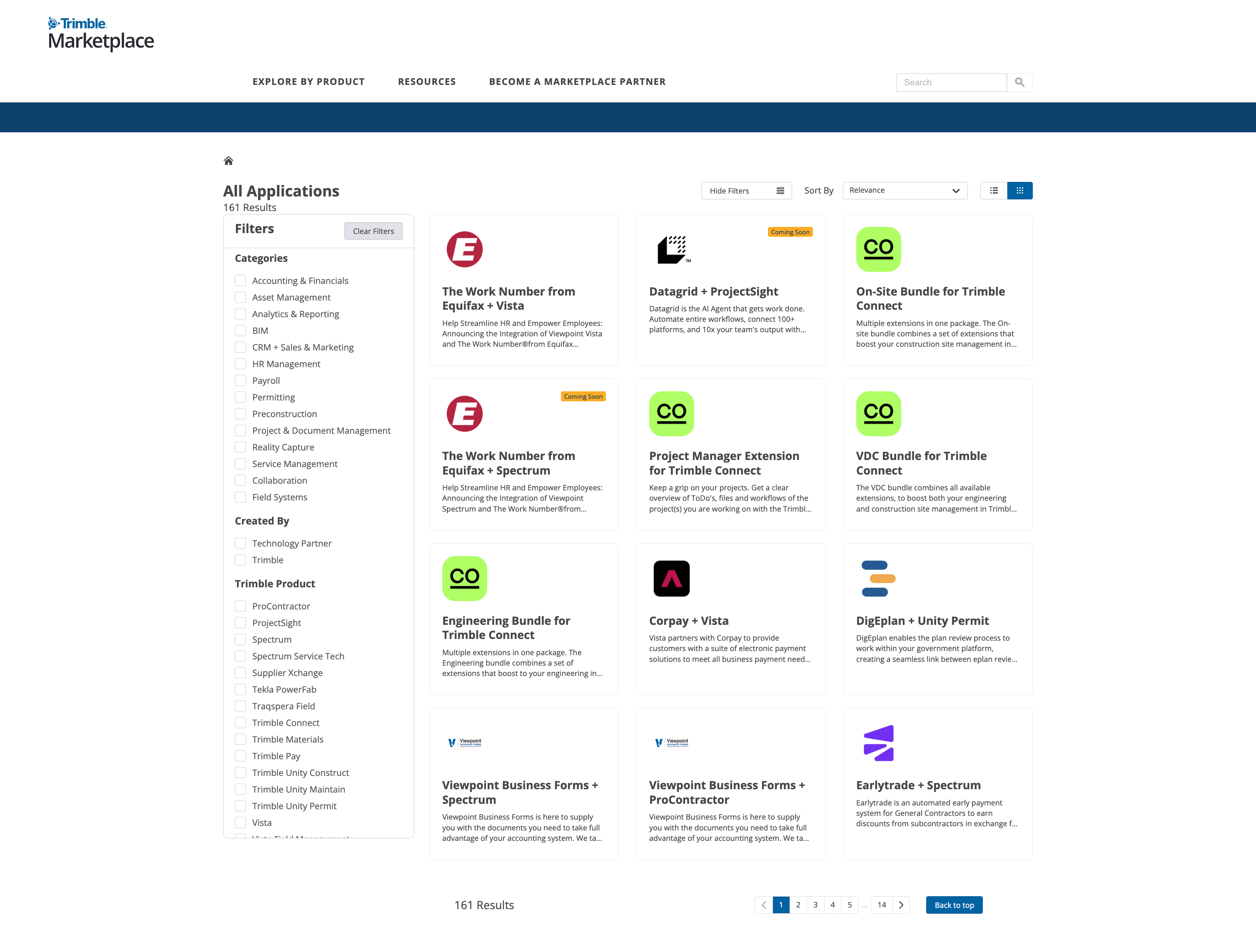This screenshot has width=1256, height=952.
Task: Click the search magnifier icon
Action: 1019,82
